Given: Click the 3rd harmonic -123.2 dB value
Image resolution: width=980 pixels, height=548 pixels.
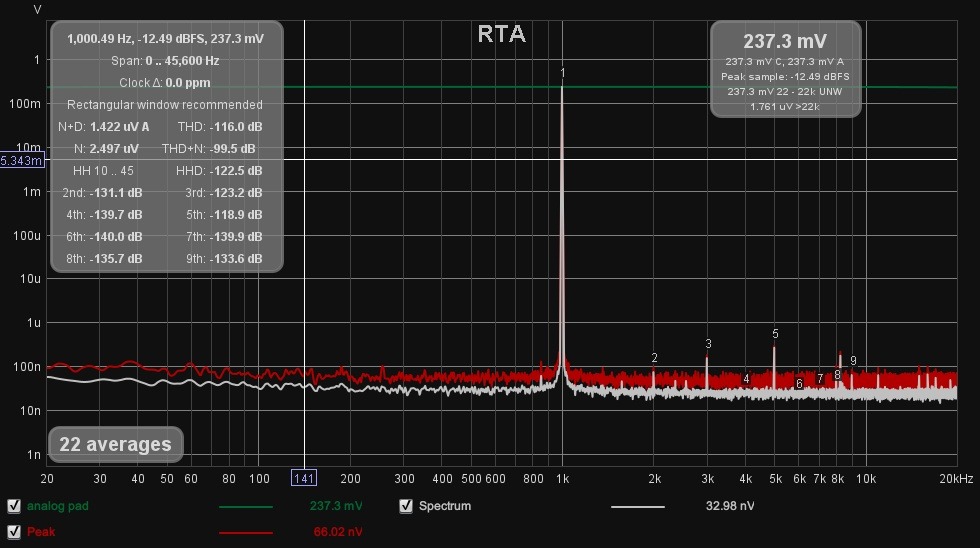Looking at the screenshot, I should point(236,192).
